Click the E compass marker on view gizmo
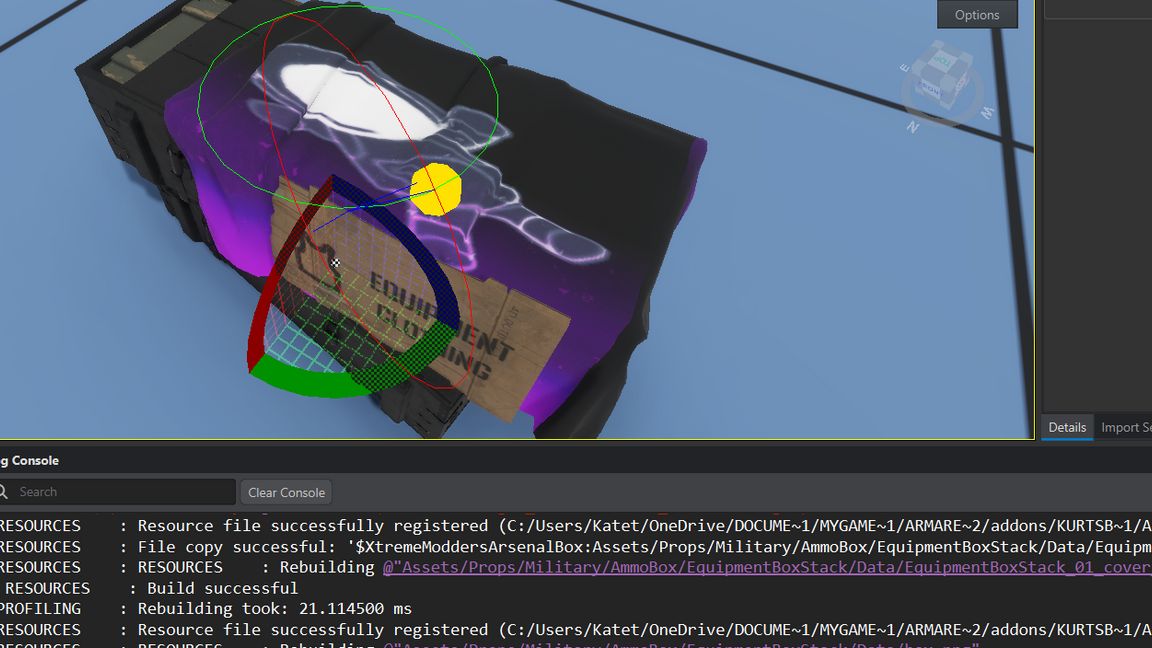This screenshot has width=1152, height=648. [x=904, y=68]
